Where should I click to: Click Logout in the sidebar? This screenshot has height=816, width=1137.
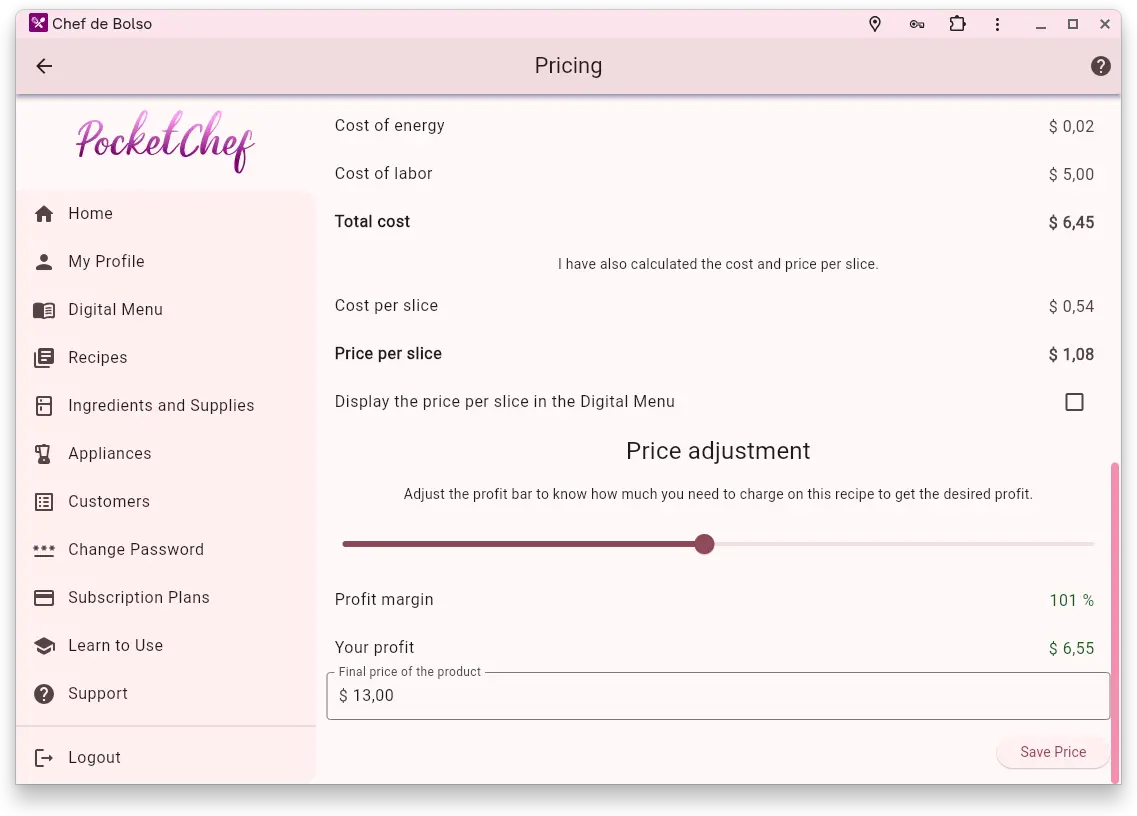click(x=94, y=758)
